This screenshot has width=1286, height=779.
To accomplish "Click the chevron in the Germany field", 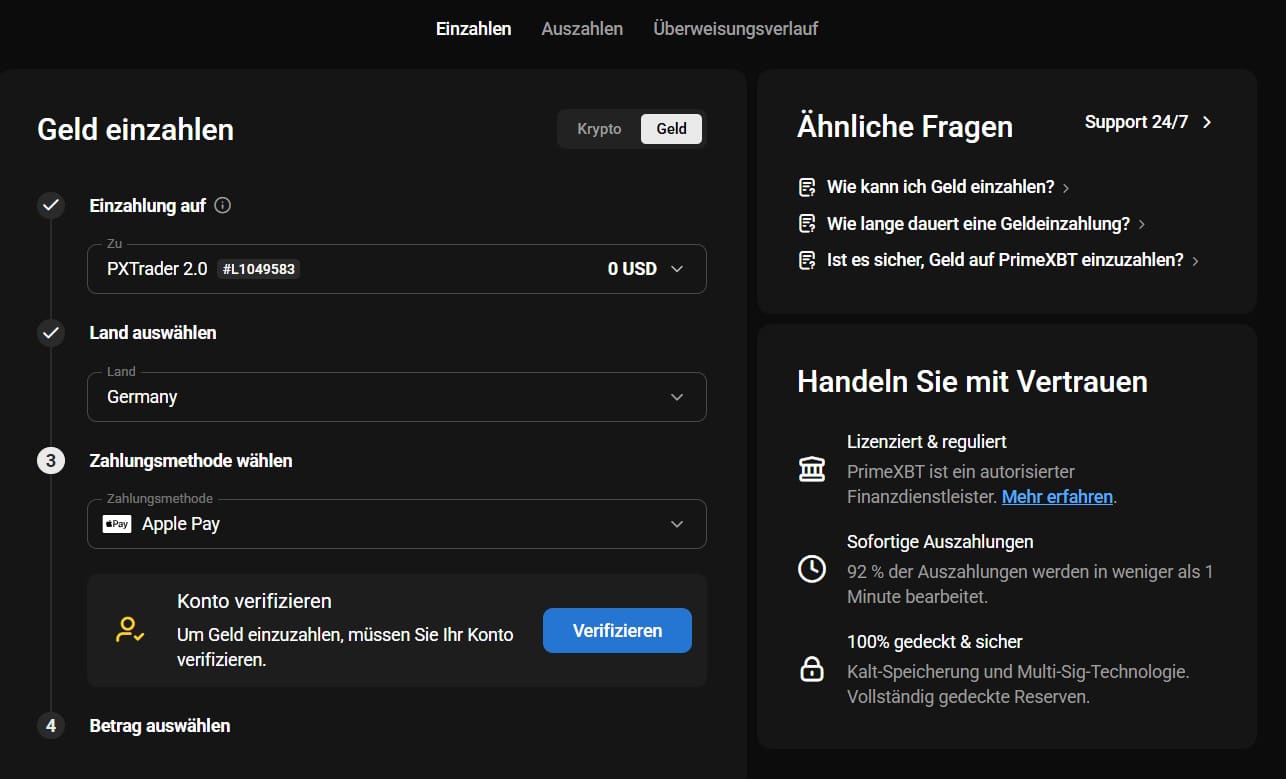I will click(677, 397).
